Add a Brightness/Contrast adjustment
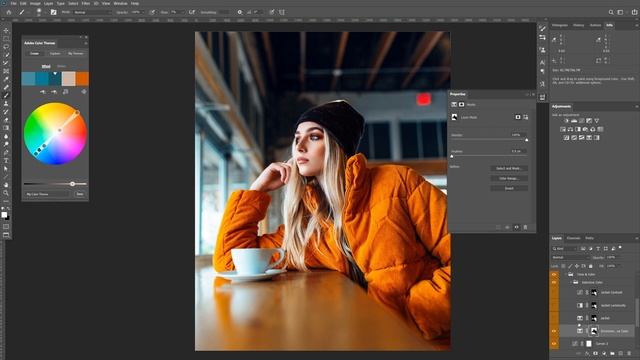Screen dimensions: 640x360 (567, 121)
